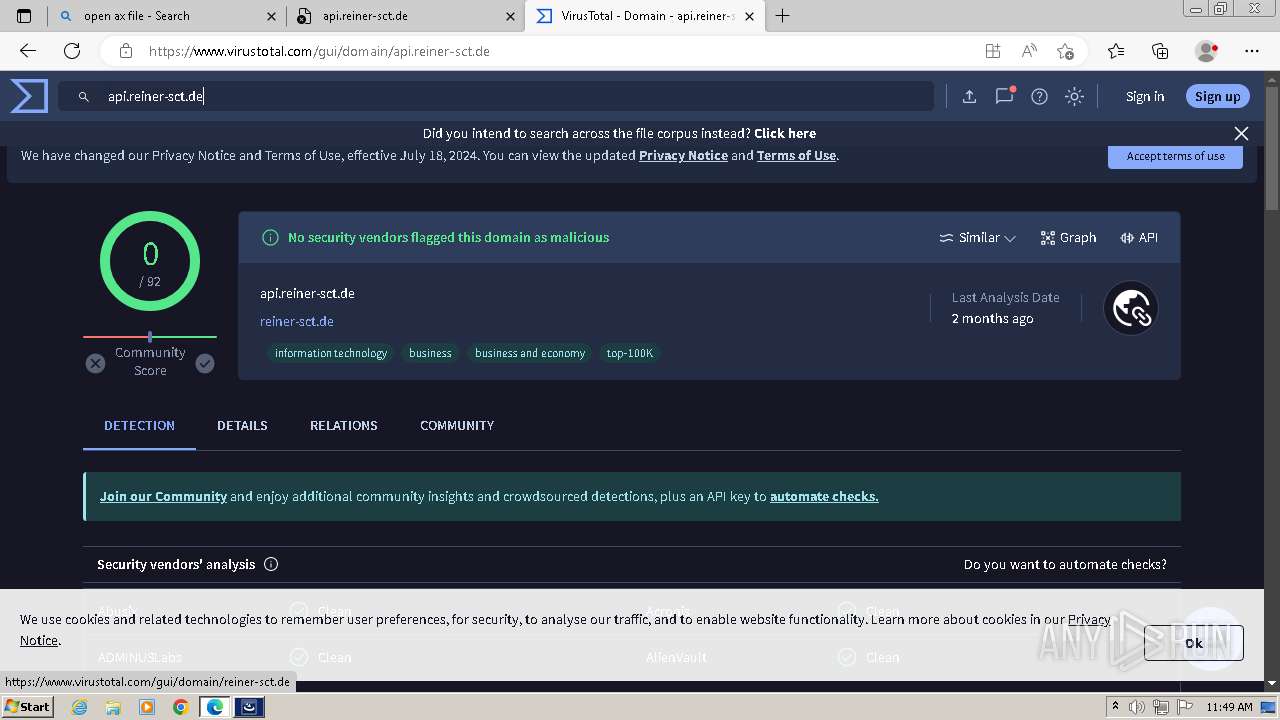Open the Favorites list icon
The height and width of the screenshot is (720, 1280).
(1116, 51)
